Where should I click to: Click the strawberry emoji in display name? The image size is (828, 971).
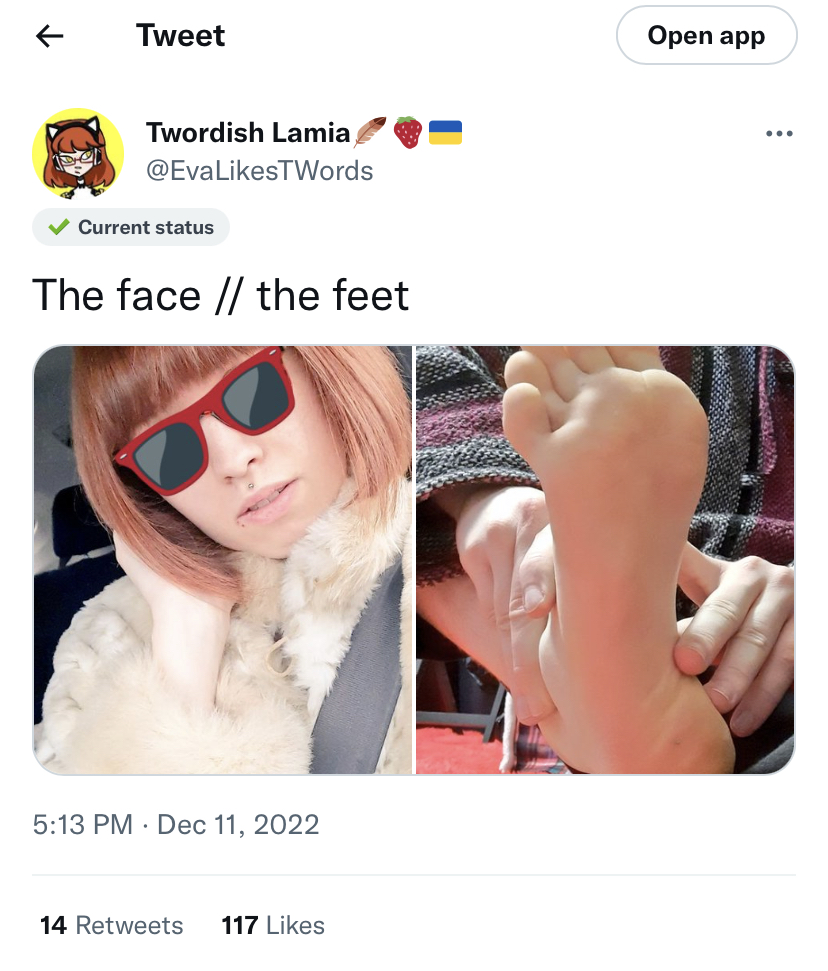tap(407, 132)
